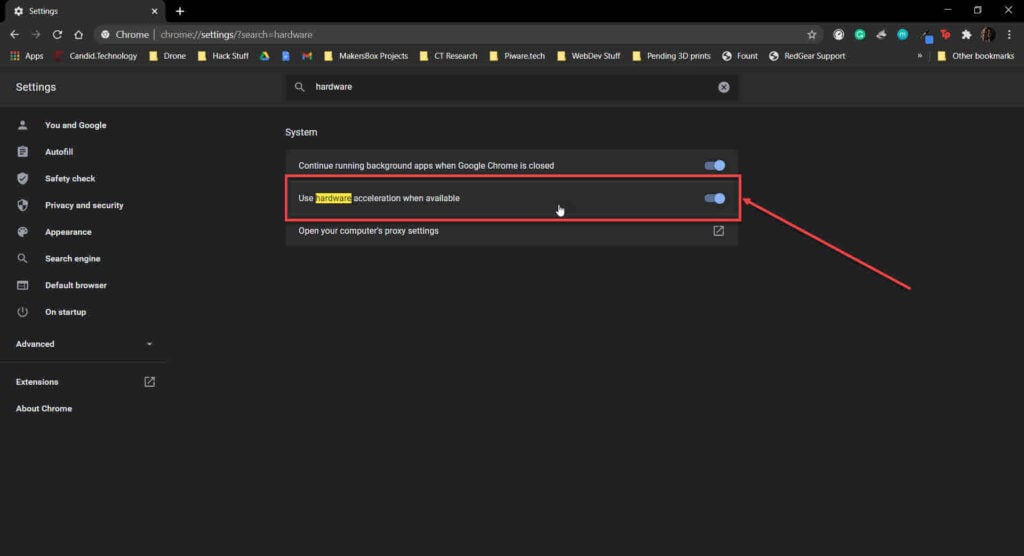This screenshot has width=1024, height=556.
Task: Click the settings search magnifier icon
Action: (x=299, y=87)
